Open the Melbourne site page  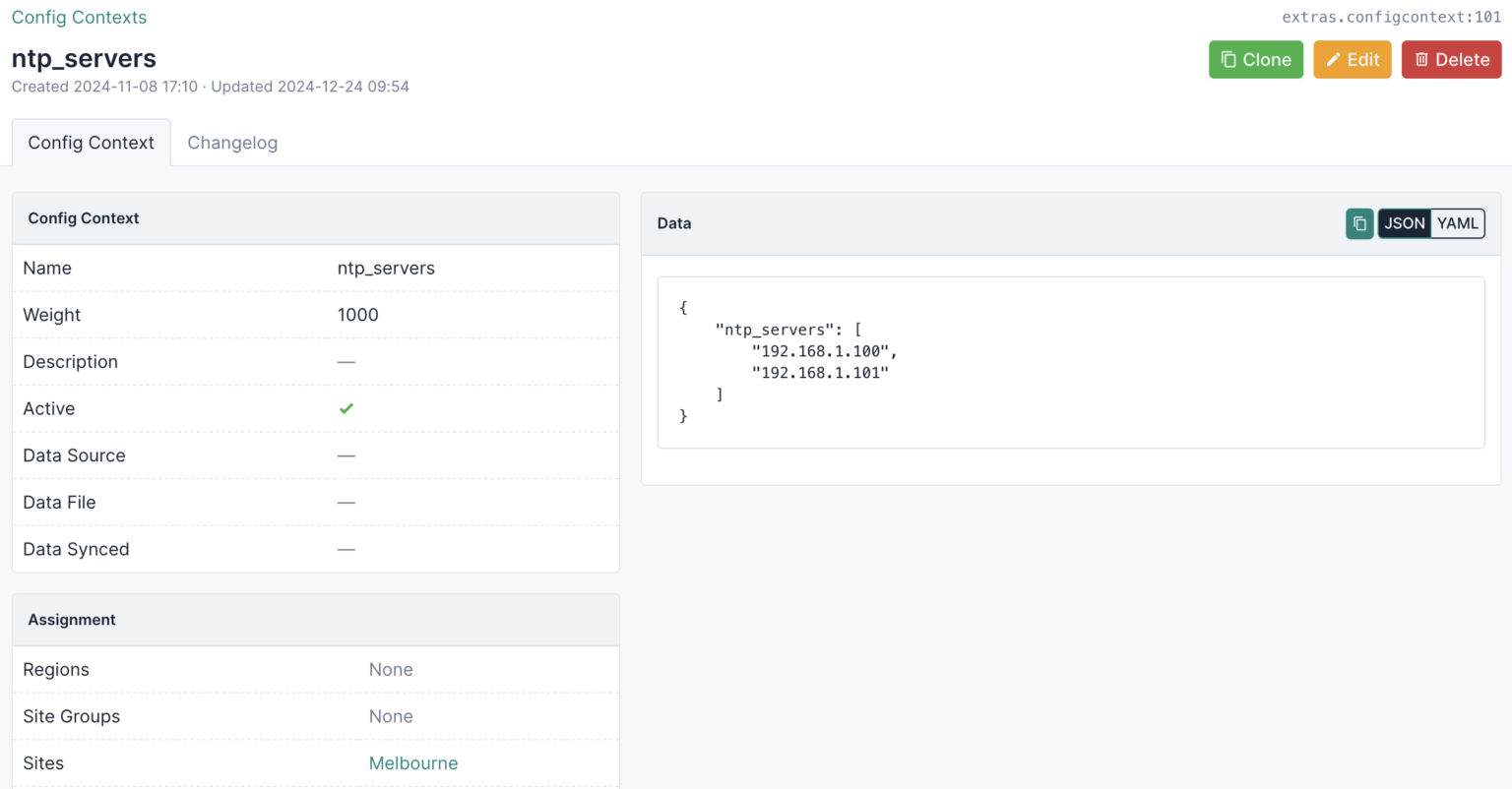413,762
